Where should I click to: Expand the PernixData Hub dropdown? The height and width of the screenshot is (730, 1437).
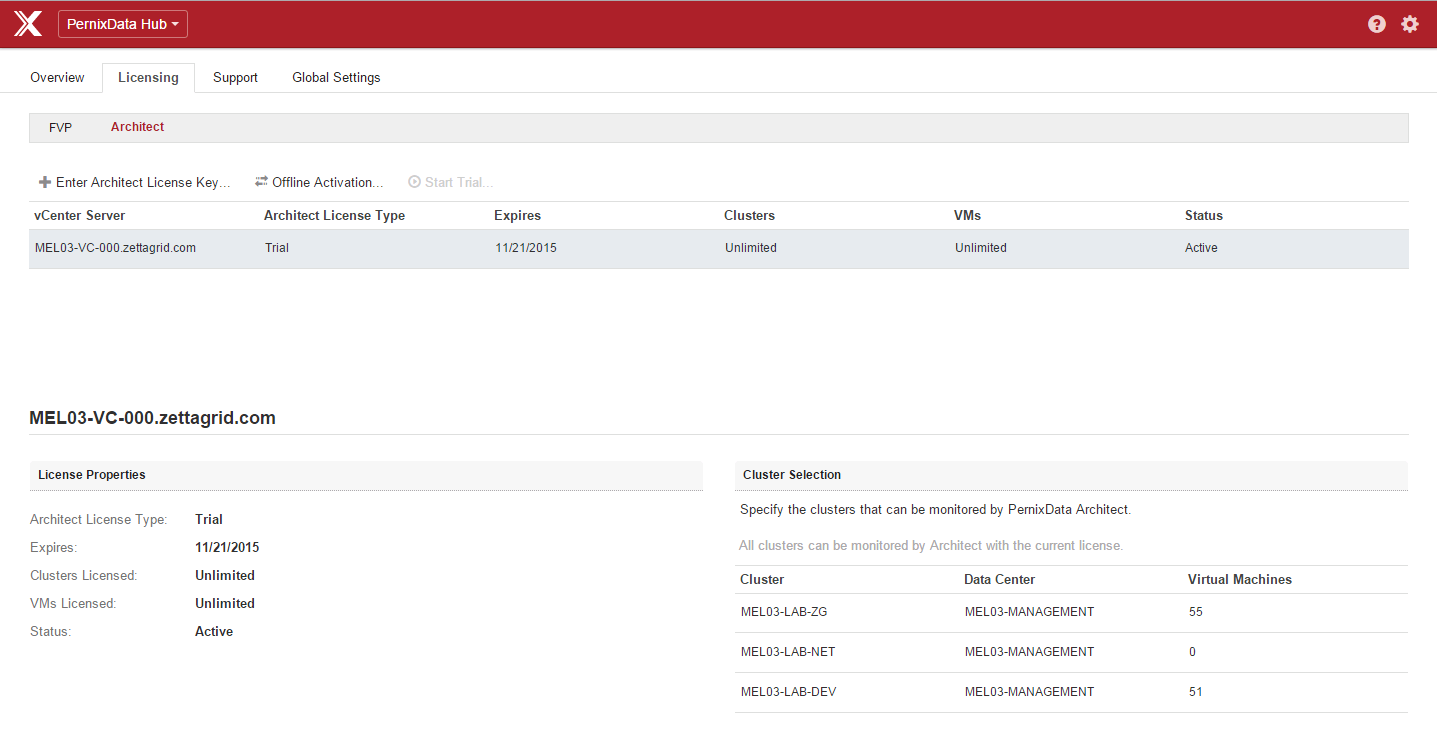click(123, 24)
